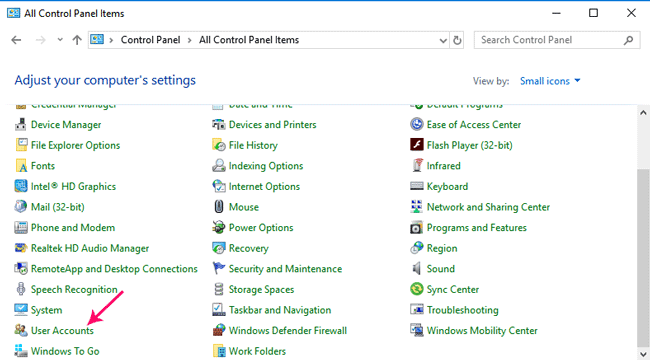
Task: Open the Mail (32-bit) icon
Action: [21, 207]
